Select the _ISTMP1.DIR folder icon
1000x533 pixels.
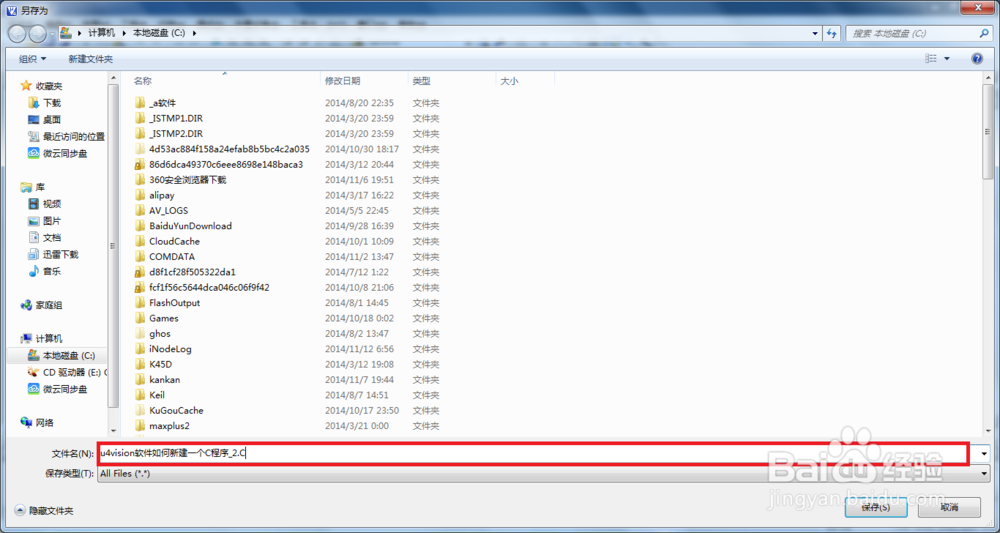pos(140,118)
